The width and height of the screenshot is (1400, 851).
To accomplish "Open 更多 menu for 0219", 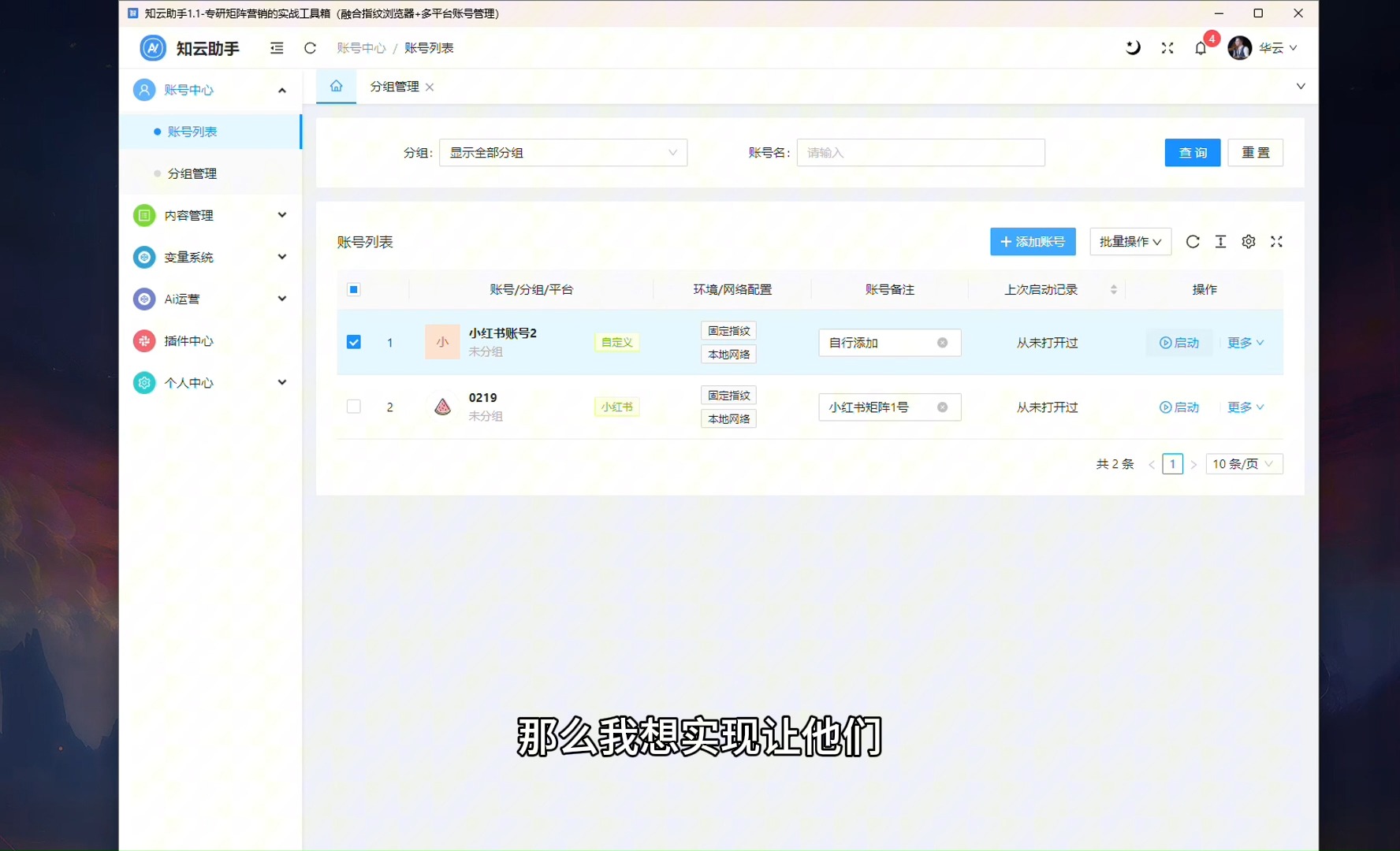I will (1245, 407).
